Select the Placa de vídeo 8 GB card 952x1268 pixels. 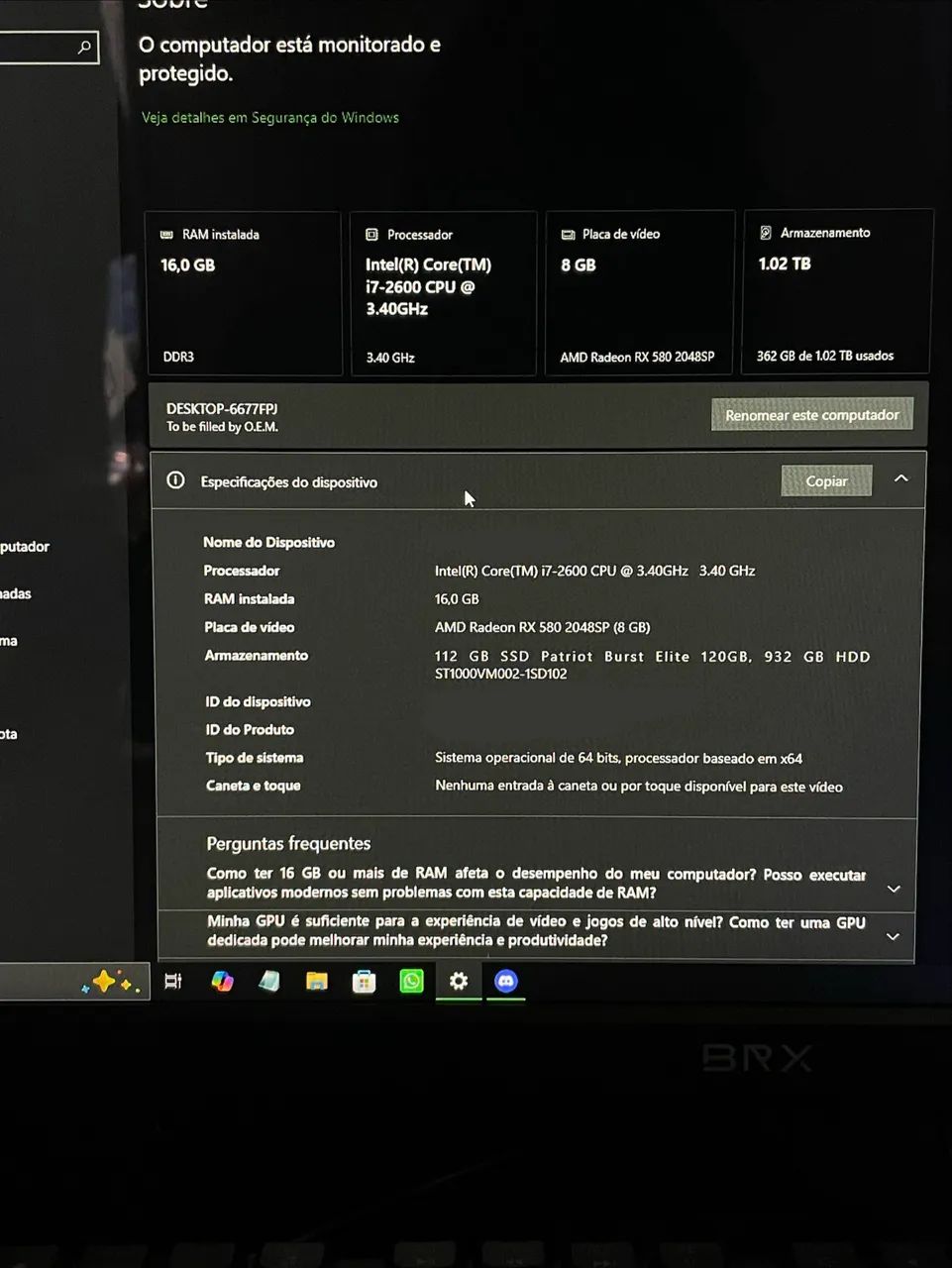(640, 293)
